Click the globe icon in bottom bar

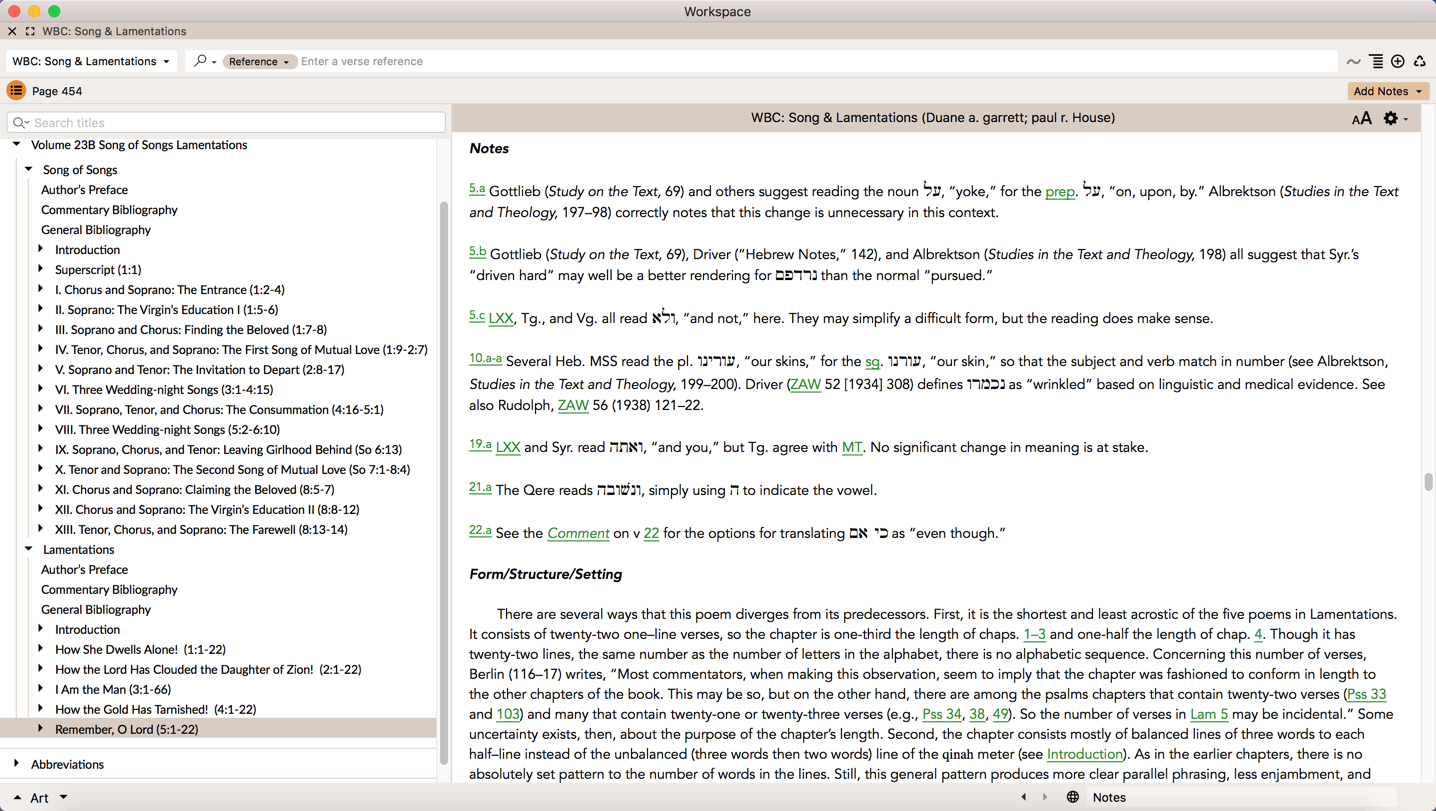1072,797
